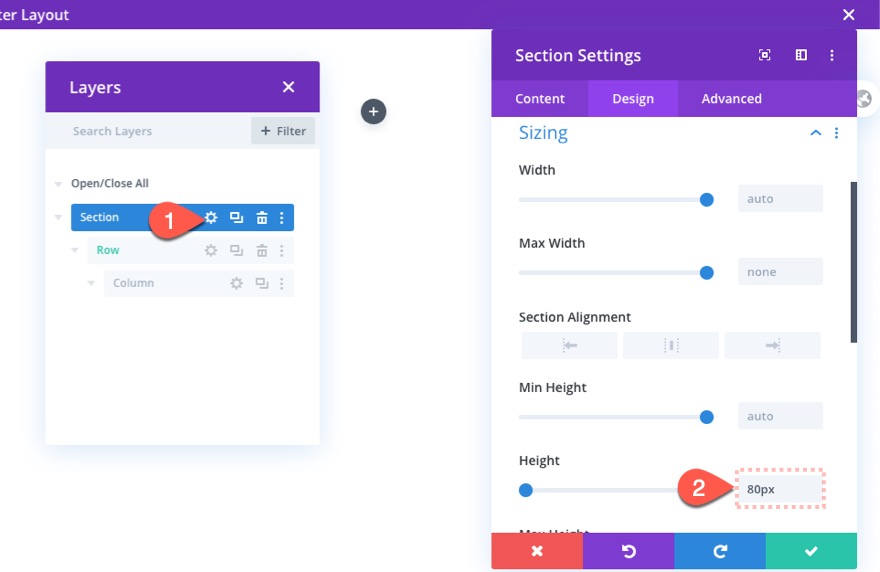Screen dimensions: 880x572
Task: Select the Column layer row
Action: (199, 283)
